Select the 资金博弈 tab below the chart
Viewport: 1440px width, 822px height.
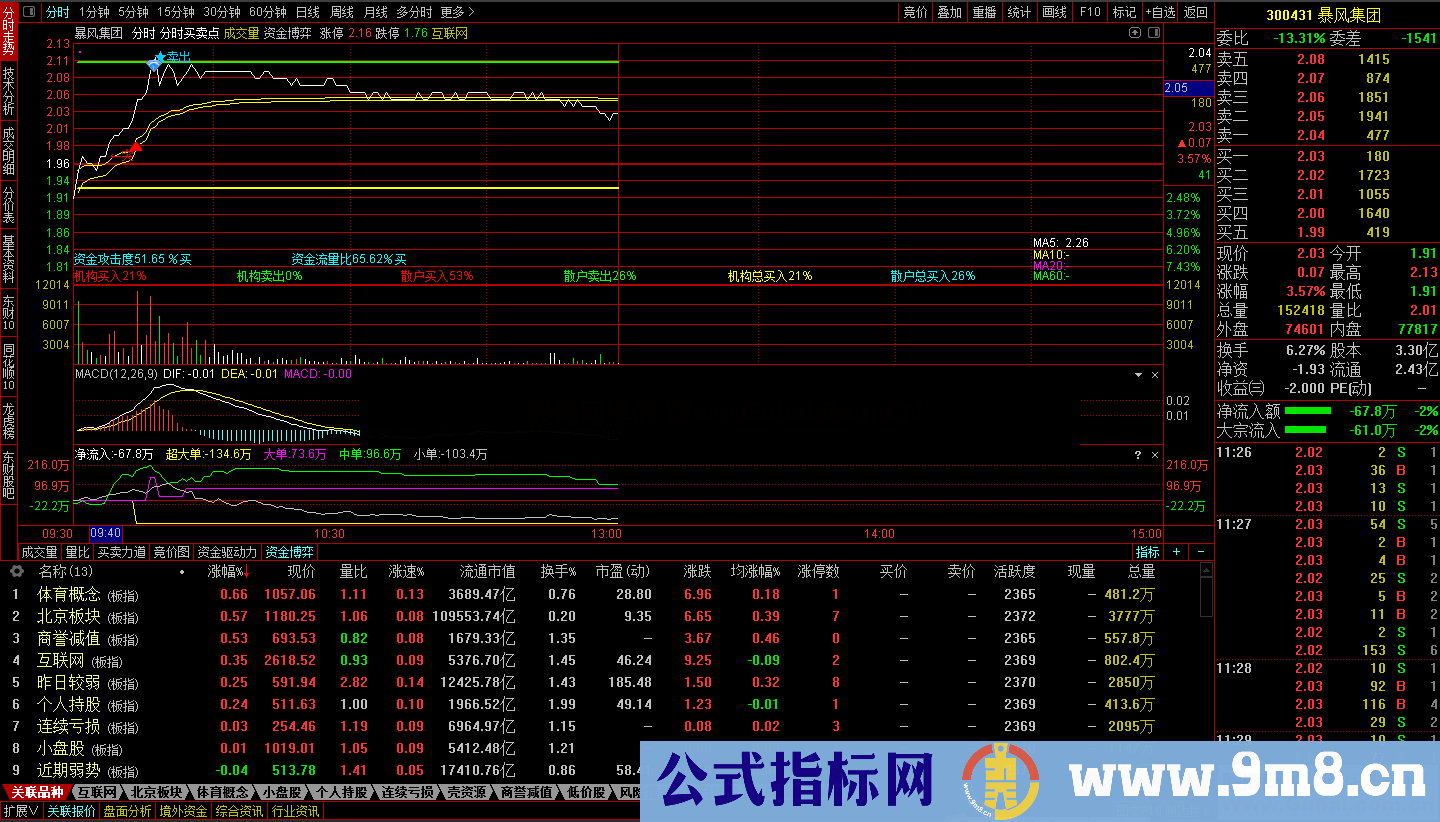(x=289, y=552)
